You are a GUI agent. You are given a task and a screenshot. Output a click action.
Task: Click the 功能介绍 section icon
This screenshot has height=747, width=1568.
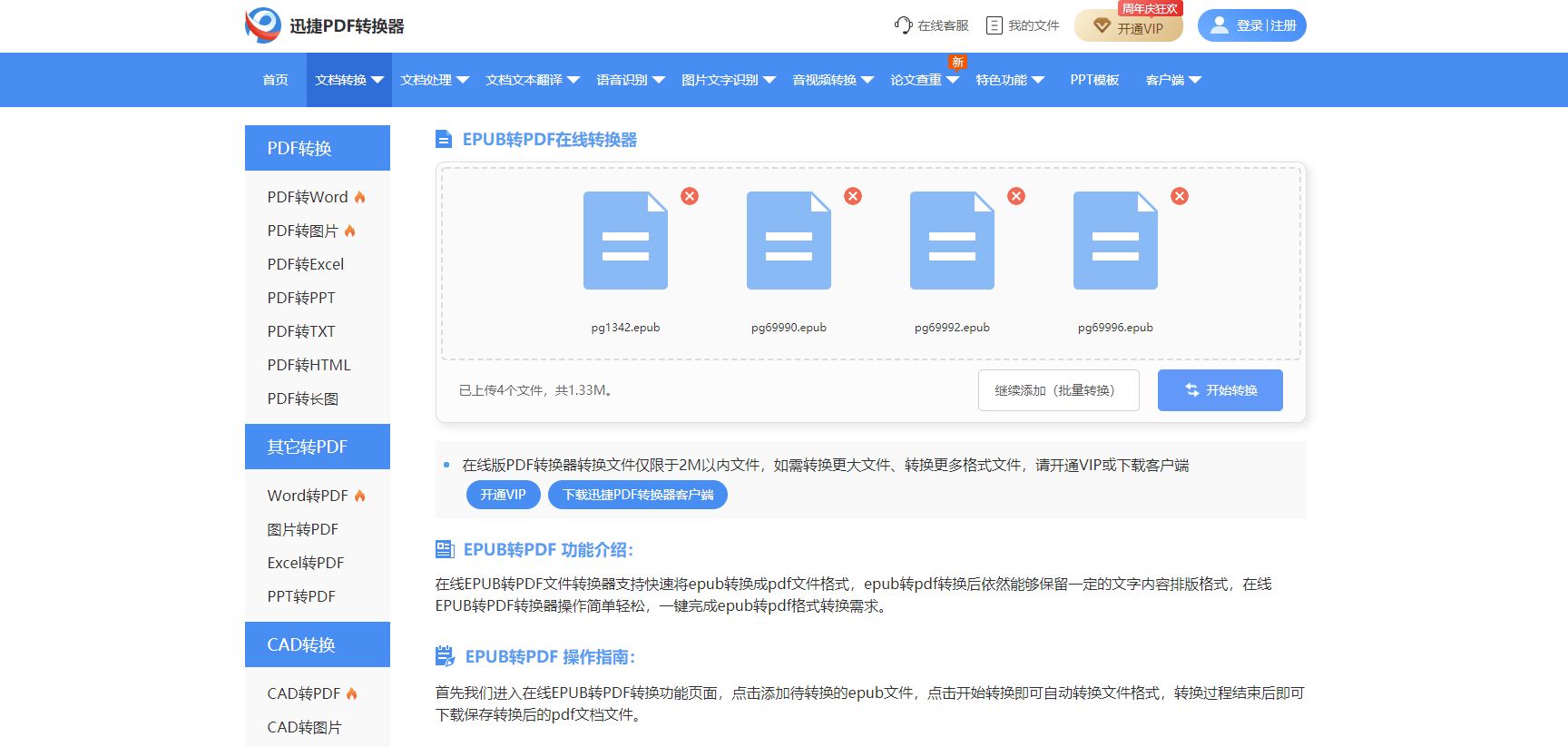tap(445, 549)
